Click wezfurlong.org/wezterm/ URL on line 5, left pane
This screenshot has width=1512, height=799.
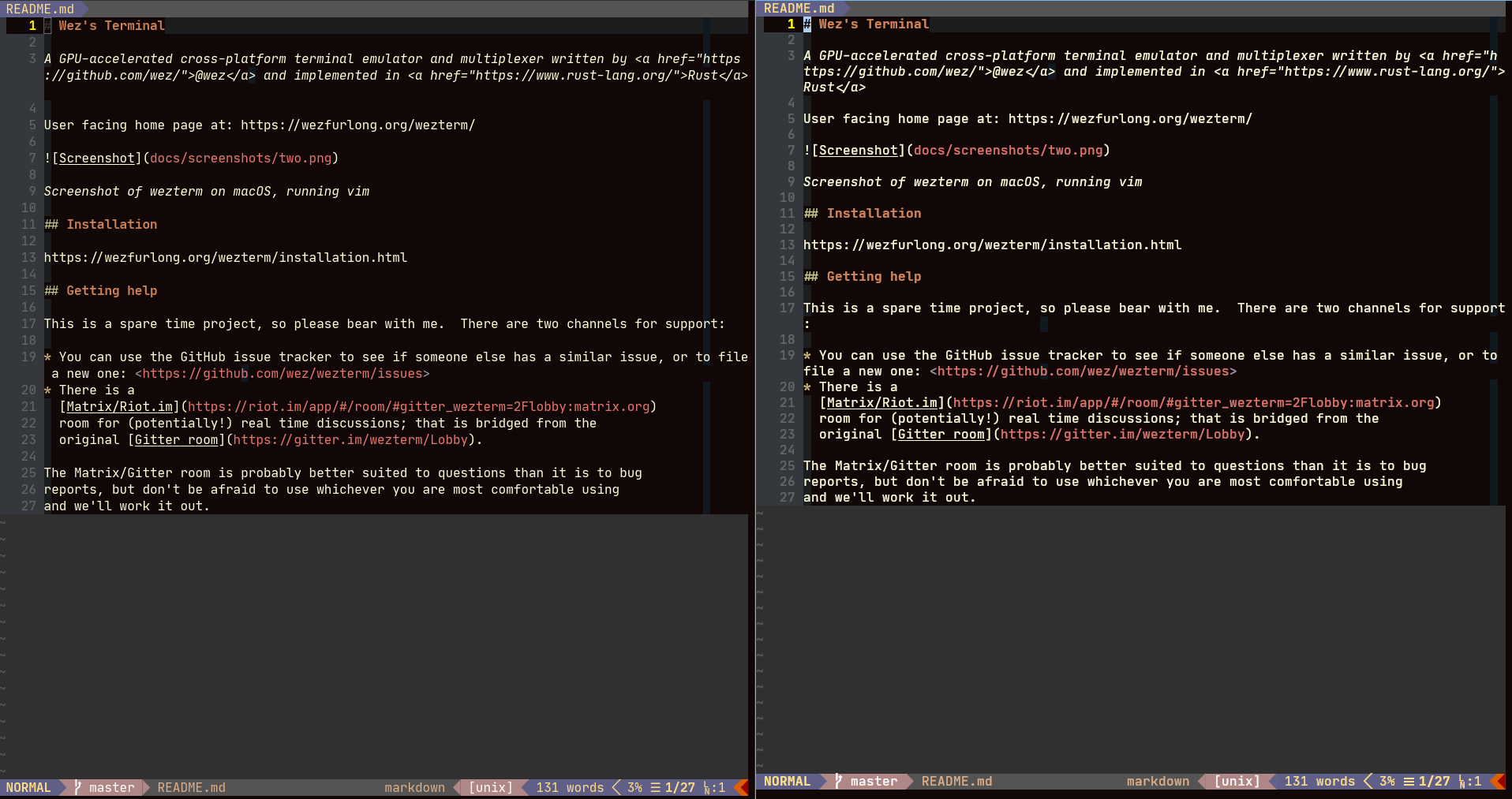(358, 125)
